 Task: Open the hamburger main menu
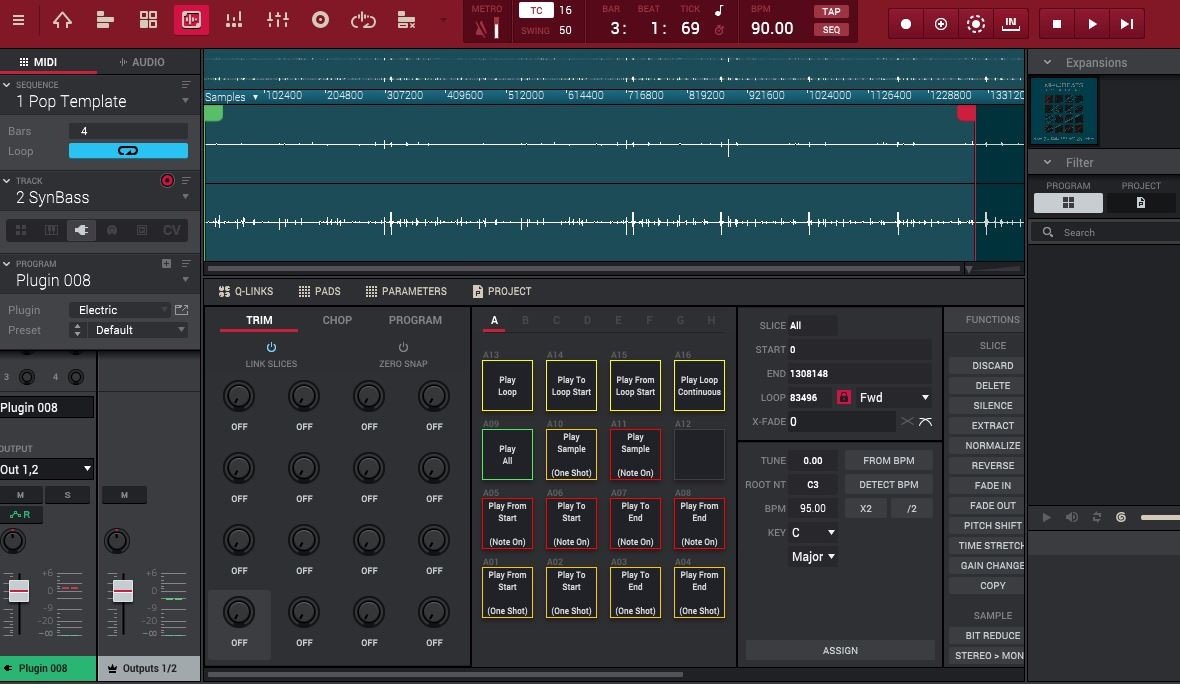click(x=21, y=20)
